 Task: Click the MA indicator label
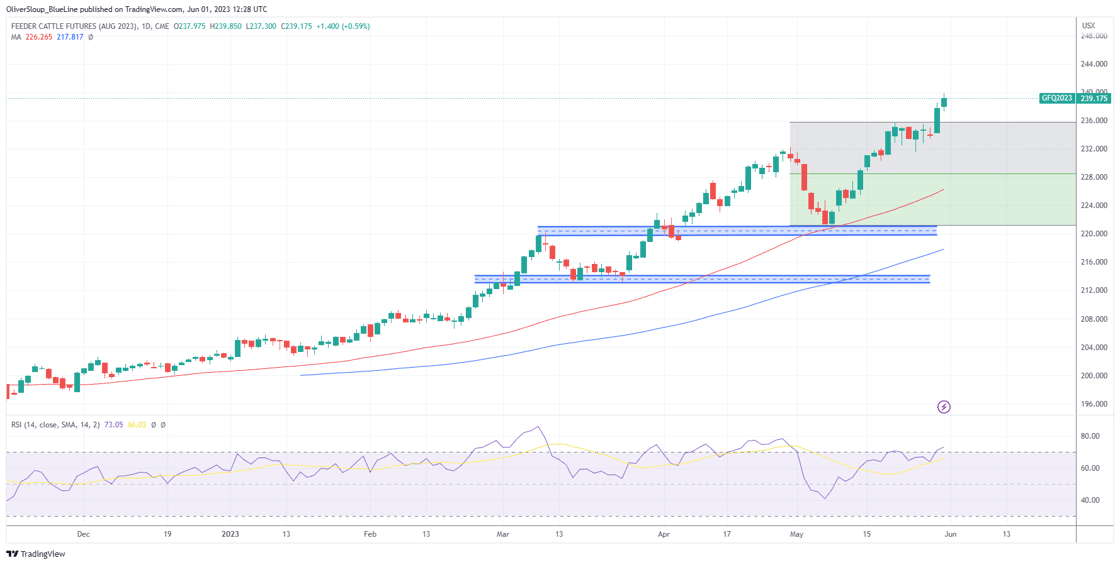15,36
